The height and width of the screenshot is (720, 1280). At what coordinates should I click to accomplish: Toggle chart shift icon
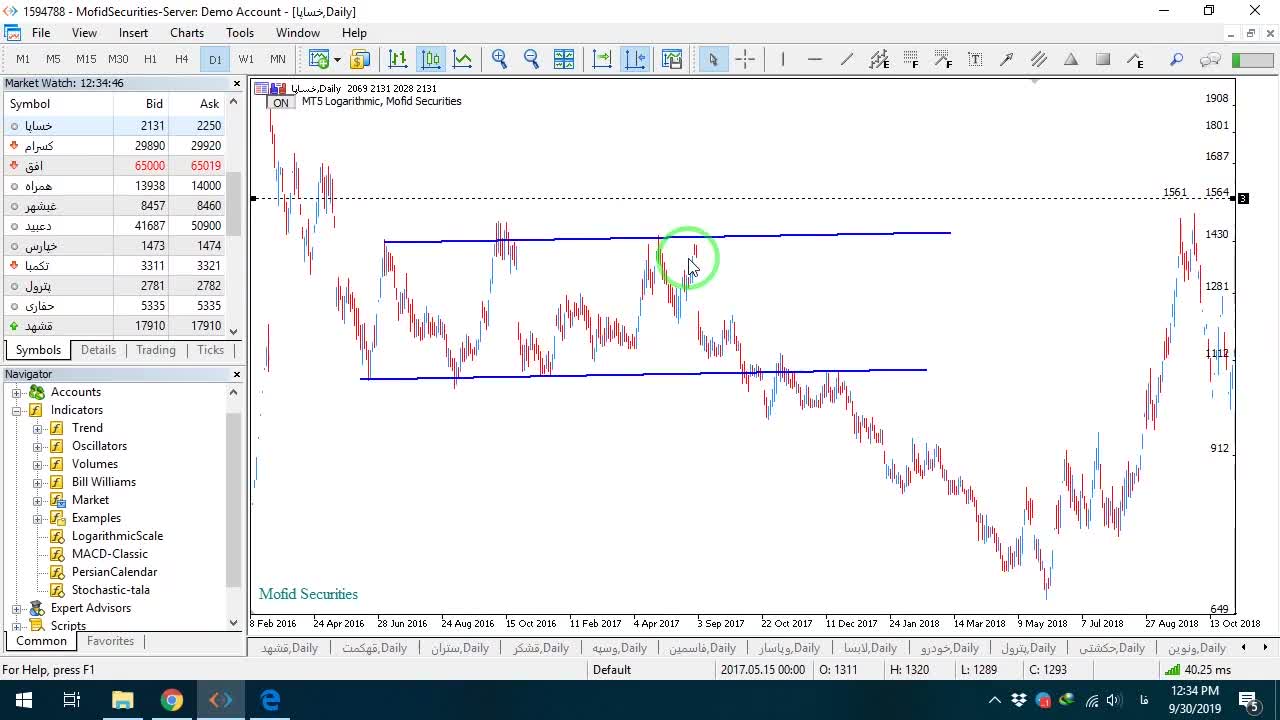[x=635, y=59]
